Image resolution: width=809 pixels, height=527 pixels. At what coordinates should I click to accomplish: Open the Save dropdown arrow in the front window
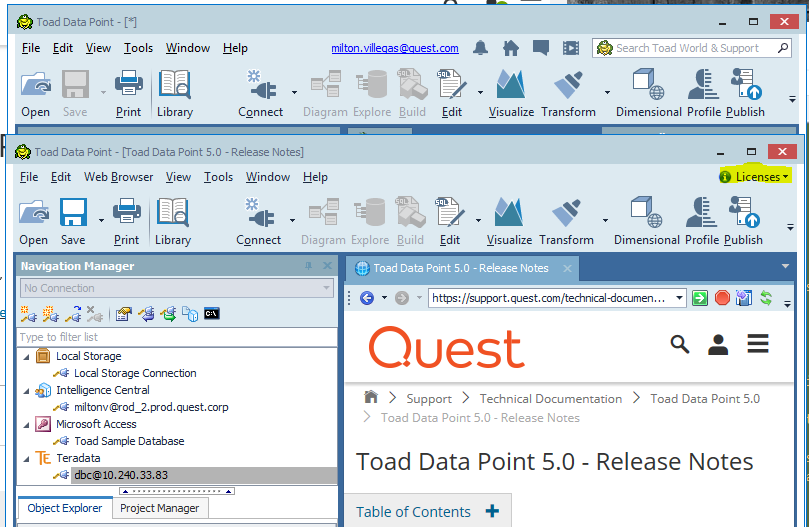click(101, 220)
